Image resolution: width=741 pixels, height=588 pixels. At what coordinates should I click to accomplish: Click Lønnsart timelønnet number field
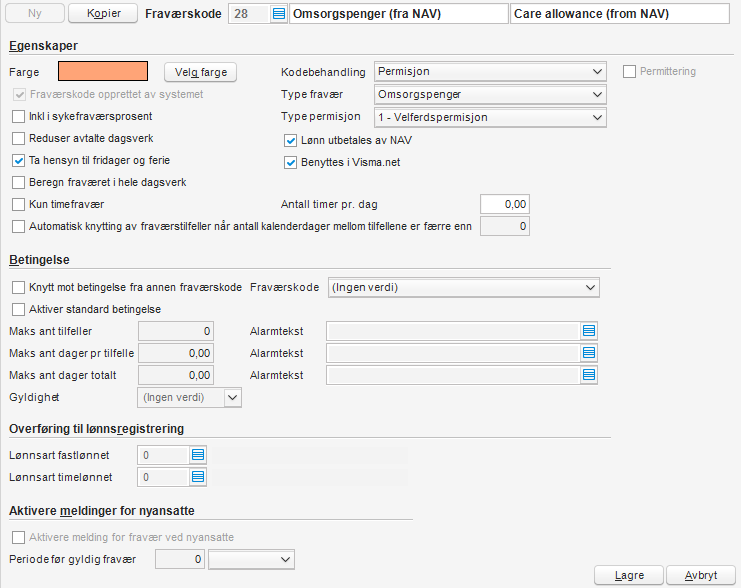[x=164, y=477]
